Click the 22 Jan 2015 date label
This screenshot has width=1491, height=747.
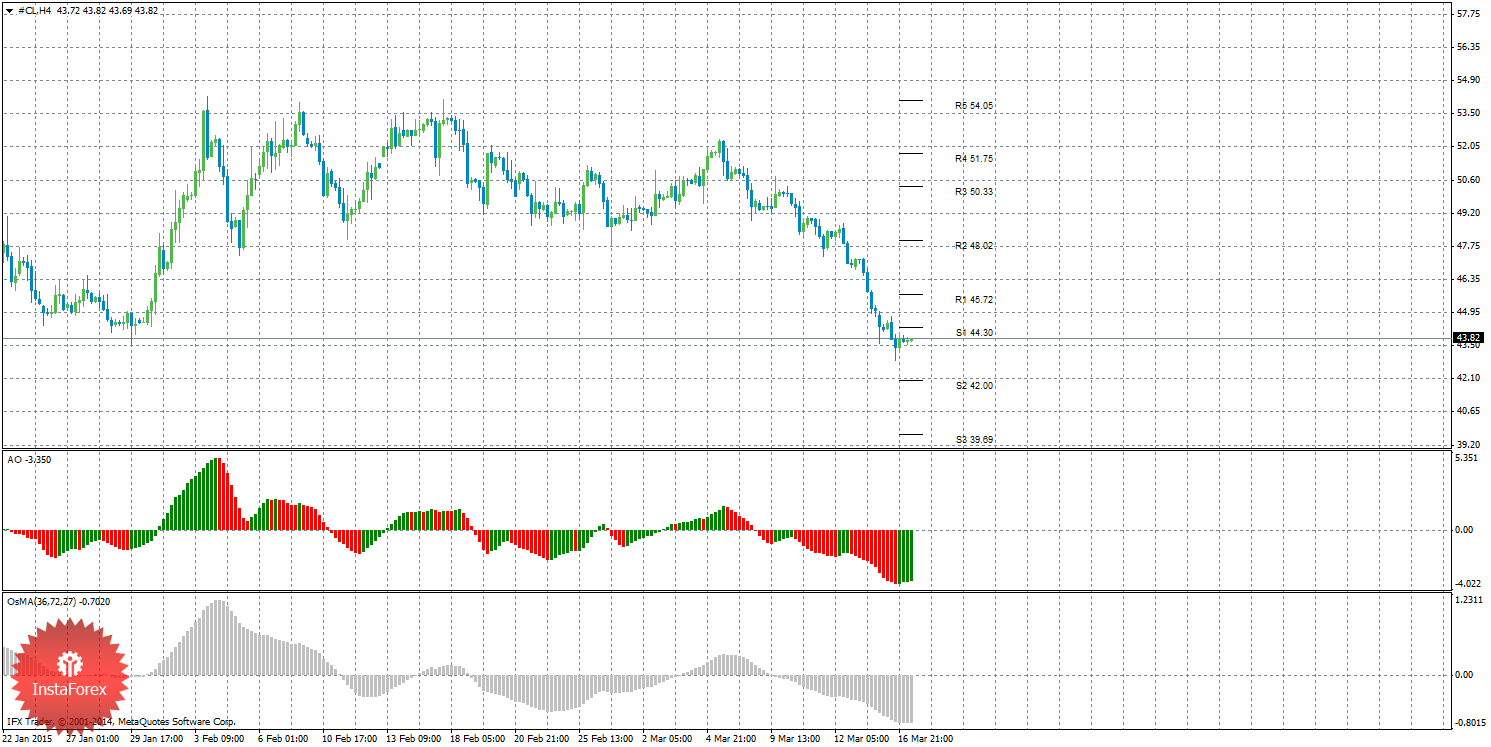pyautogui.click(x=27, y=739)
